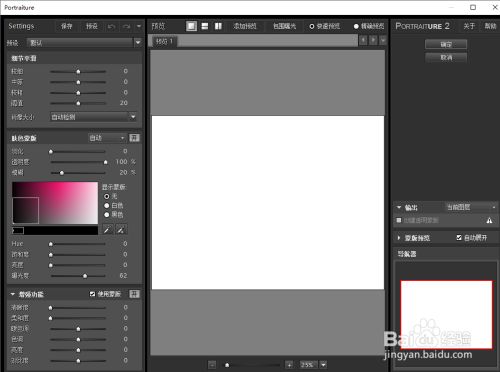Select the 精确预览 accurate preview radio
The width and height of the screenshot is (500, 372).
(356, 26)
